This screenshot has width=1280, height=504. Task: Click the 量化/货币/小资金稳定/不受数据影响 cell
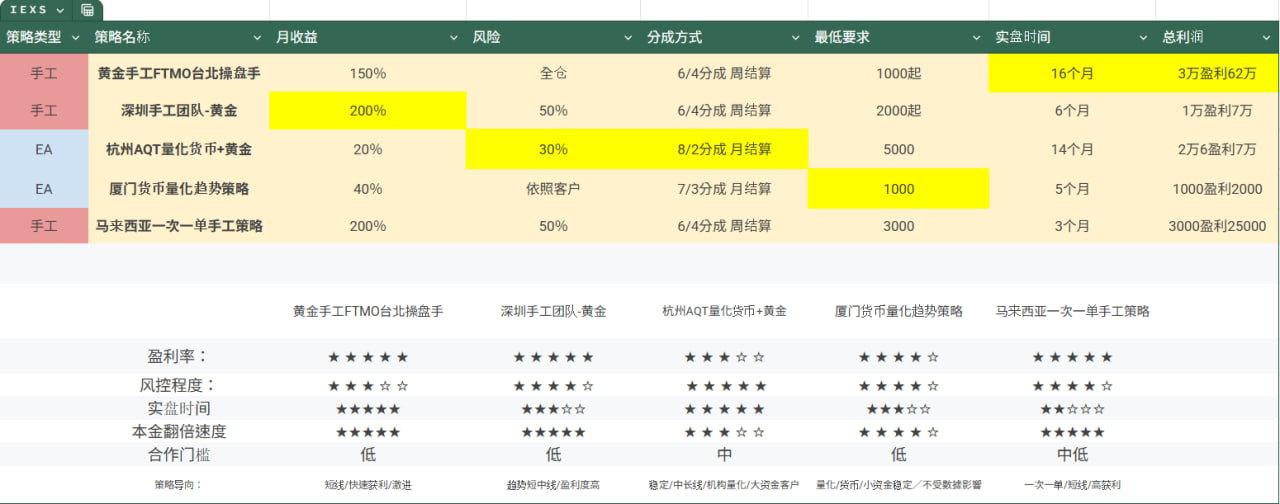[x=898, y=485]
